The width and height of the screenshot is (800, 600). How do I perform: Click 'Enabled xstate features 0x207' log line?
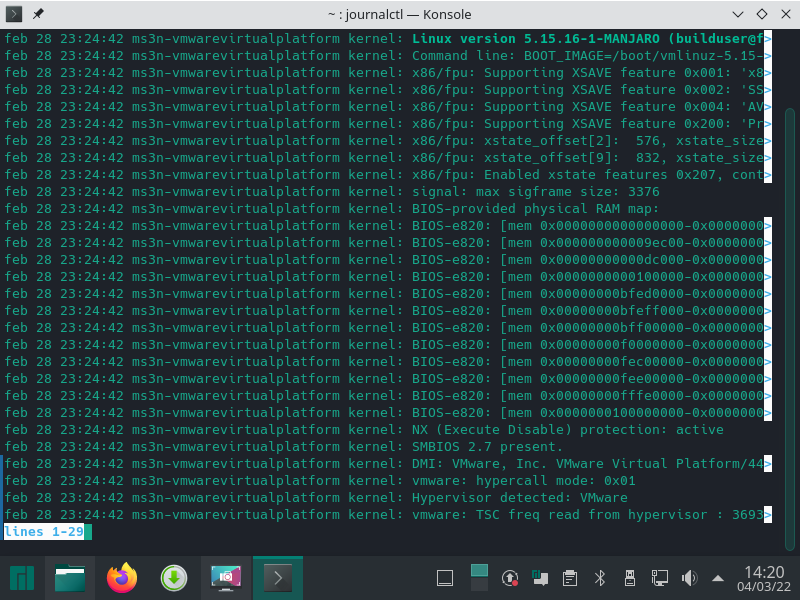[x=388, y=175]
